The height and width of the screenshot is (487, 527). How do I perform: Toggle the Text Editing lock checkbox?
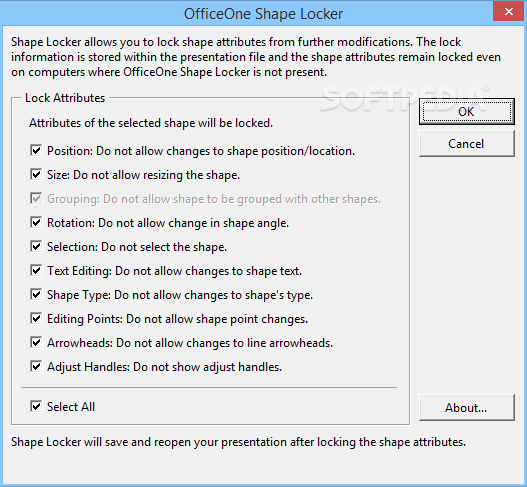[x=36, y=270]
